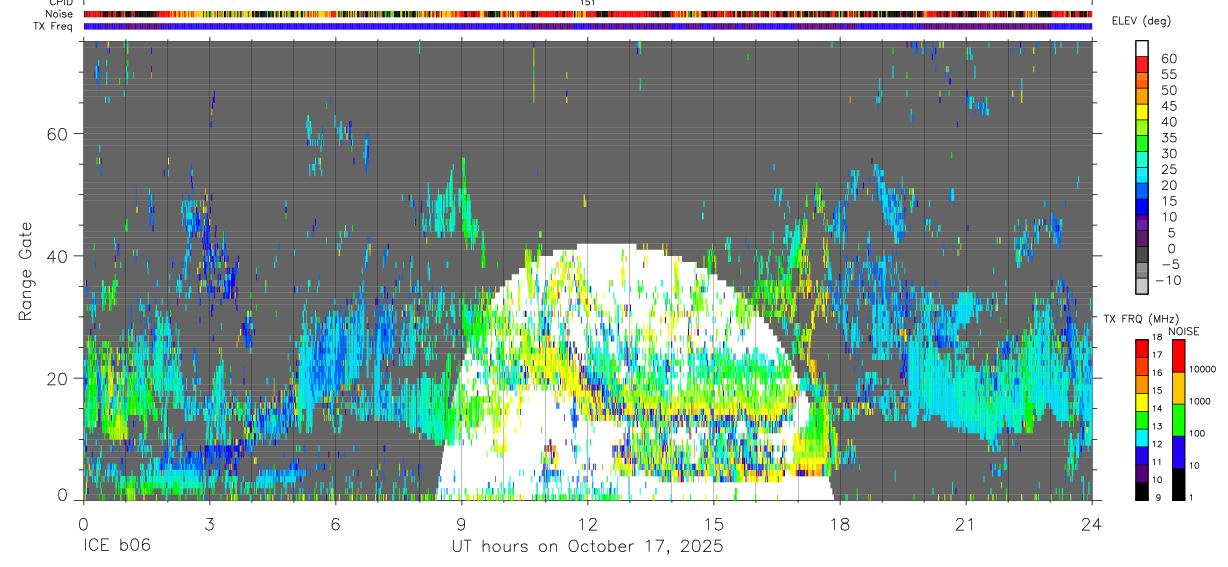1228x567 pixels.
Task: Click the '50' value on ELEV legend
Action: click(1168, 90)
